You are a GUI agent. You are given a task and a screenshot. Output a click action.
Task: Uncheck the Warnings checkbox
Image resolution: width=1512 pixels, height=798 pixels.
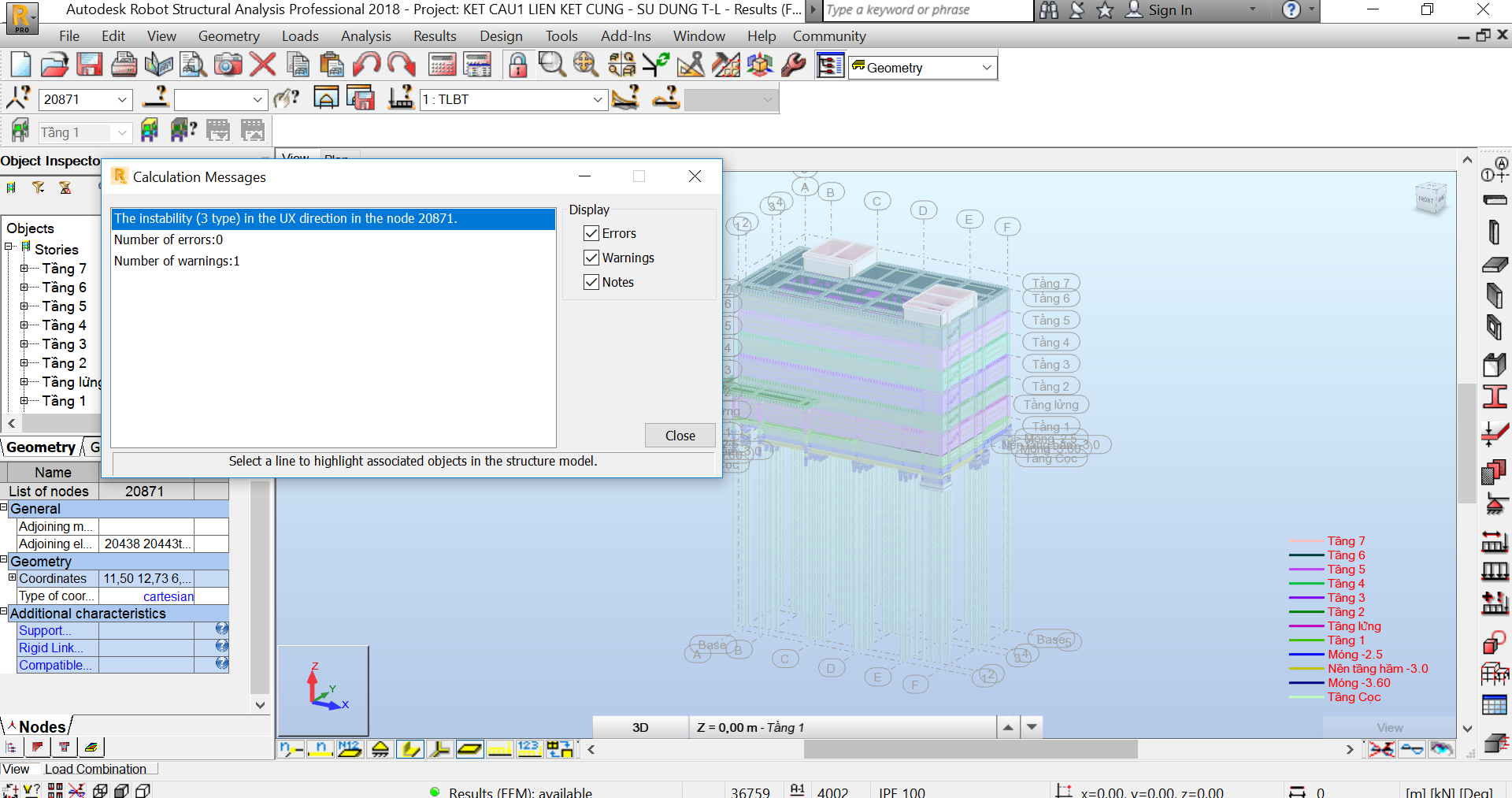coord(591,258)
